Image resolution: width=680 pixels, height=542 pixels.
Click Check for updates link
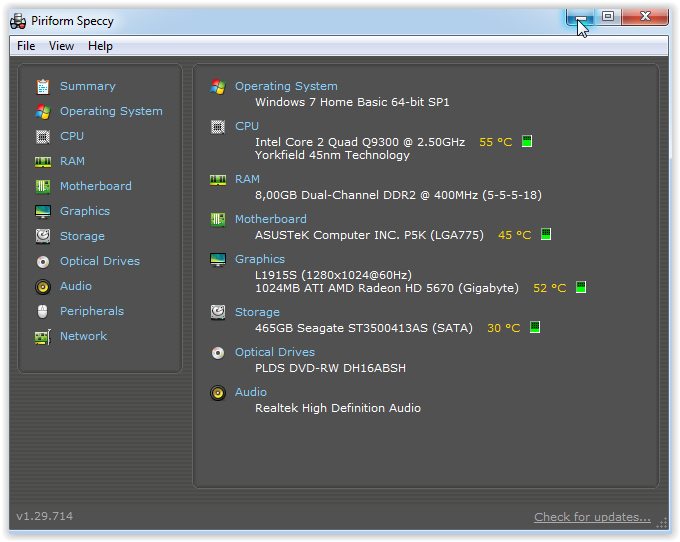(x=592, y=517)
